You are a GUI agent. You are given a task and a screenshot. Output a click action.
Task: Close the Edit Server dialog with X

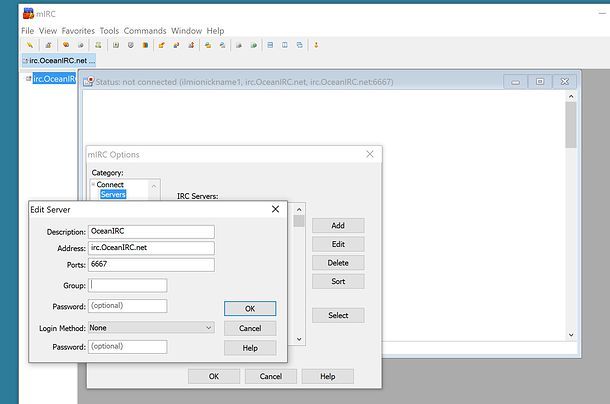point(275,209)
